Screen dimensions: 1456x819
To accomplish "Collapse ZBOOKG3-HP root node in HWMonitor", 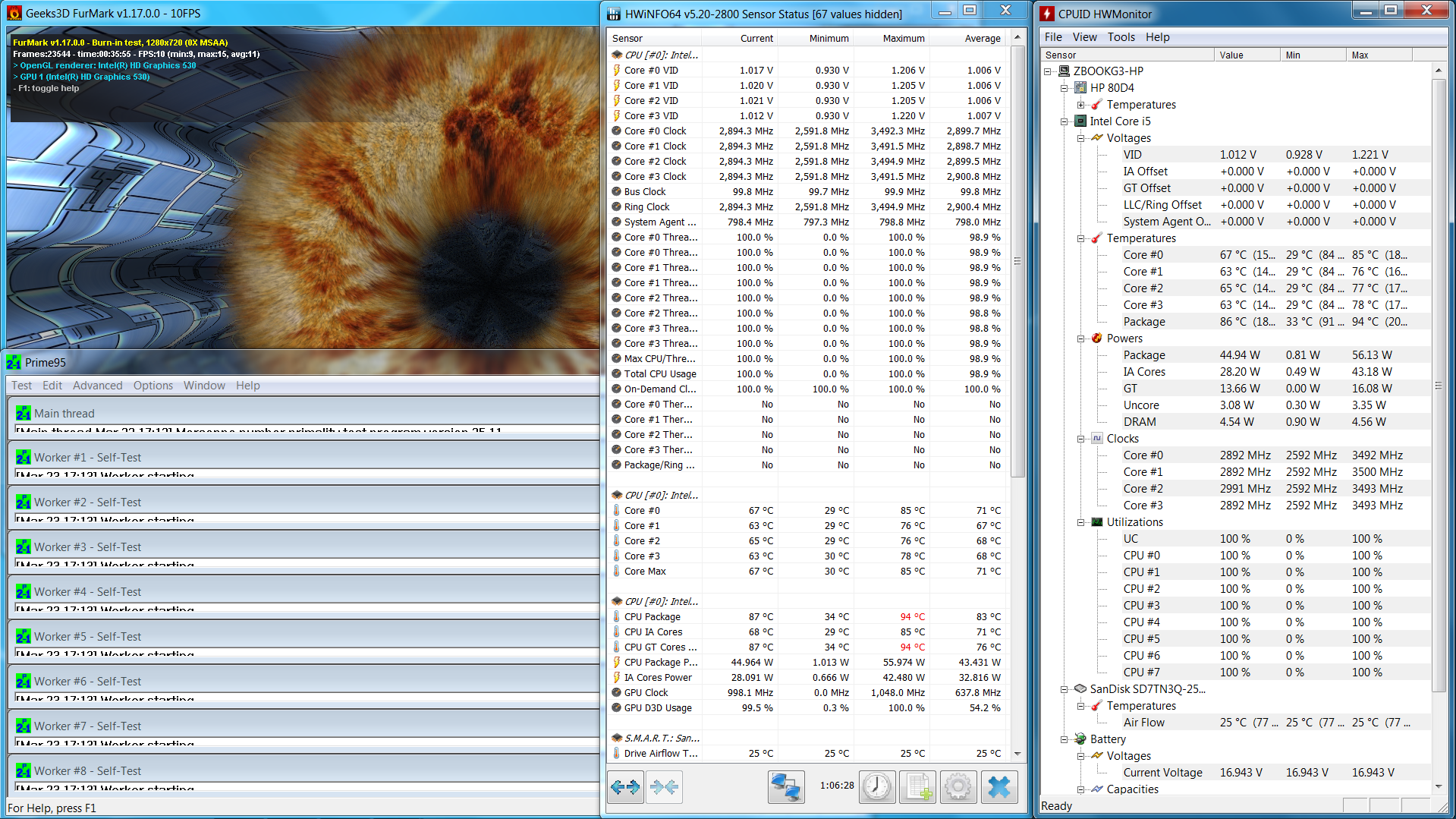I will pos(1048,71).
